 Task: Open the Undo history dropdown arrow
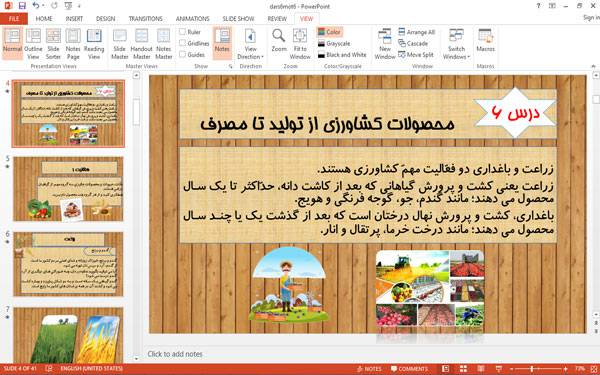coord(43,6)
